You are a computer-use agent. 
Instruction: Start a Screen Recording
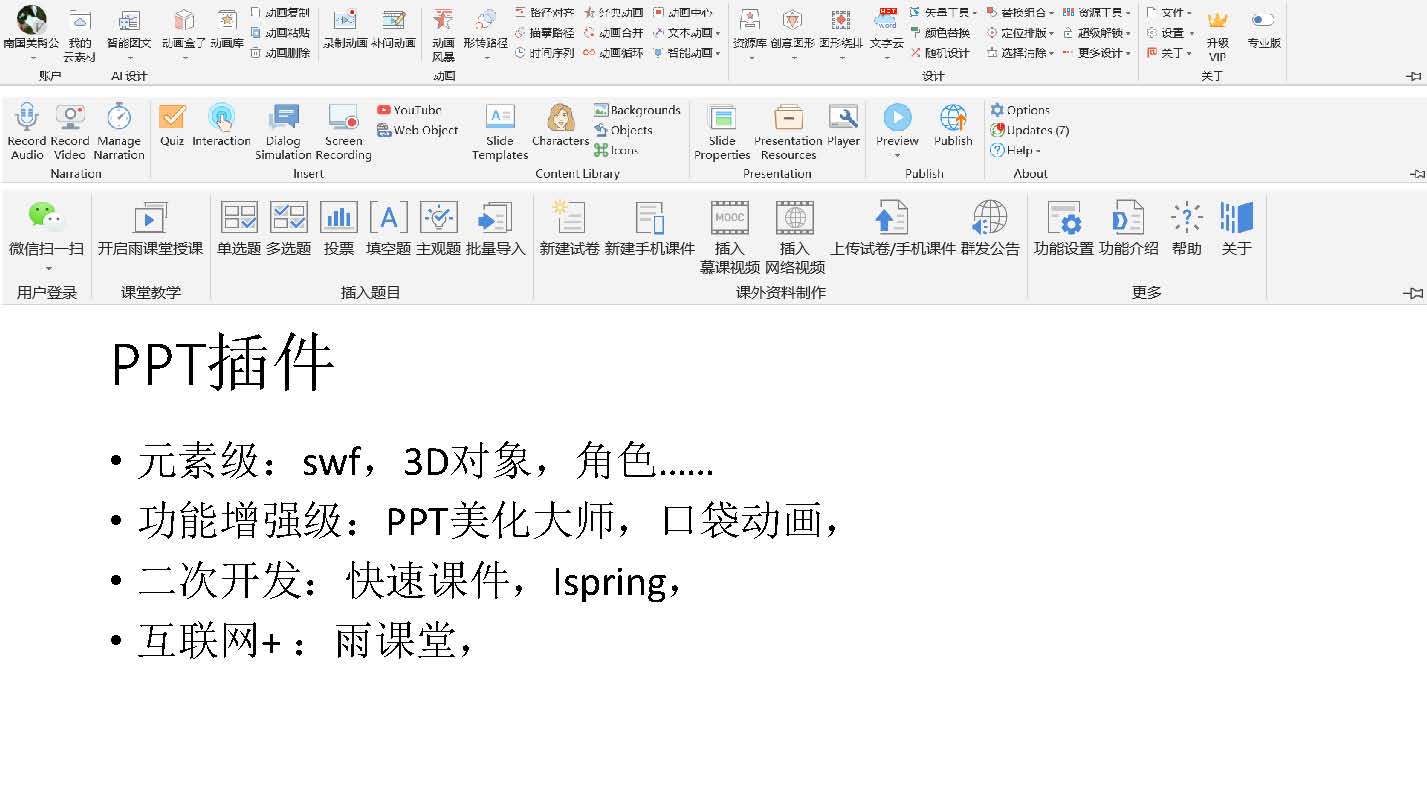343,118
